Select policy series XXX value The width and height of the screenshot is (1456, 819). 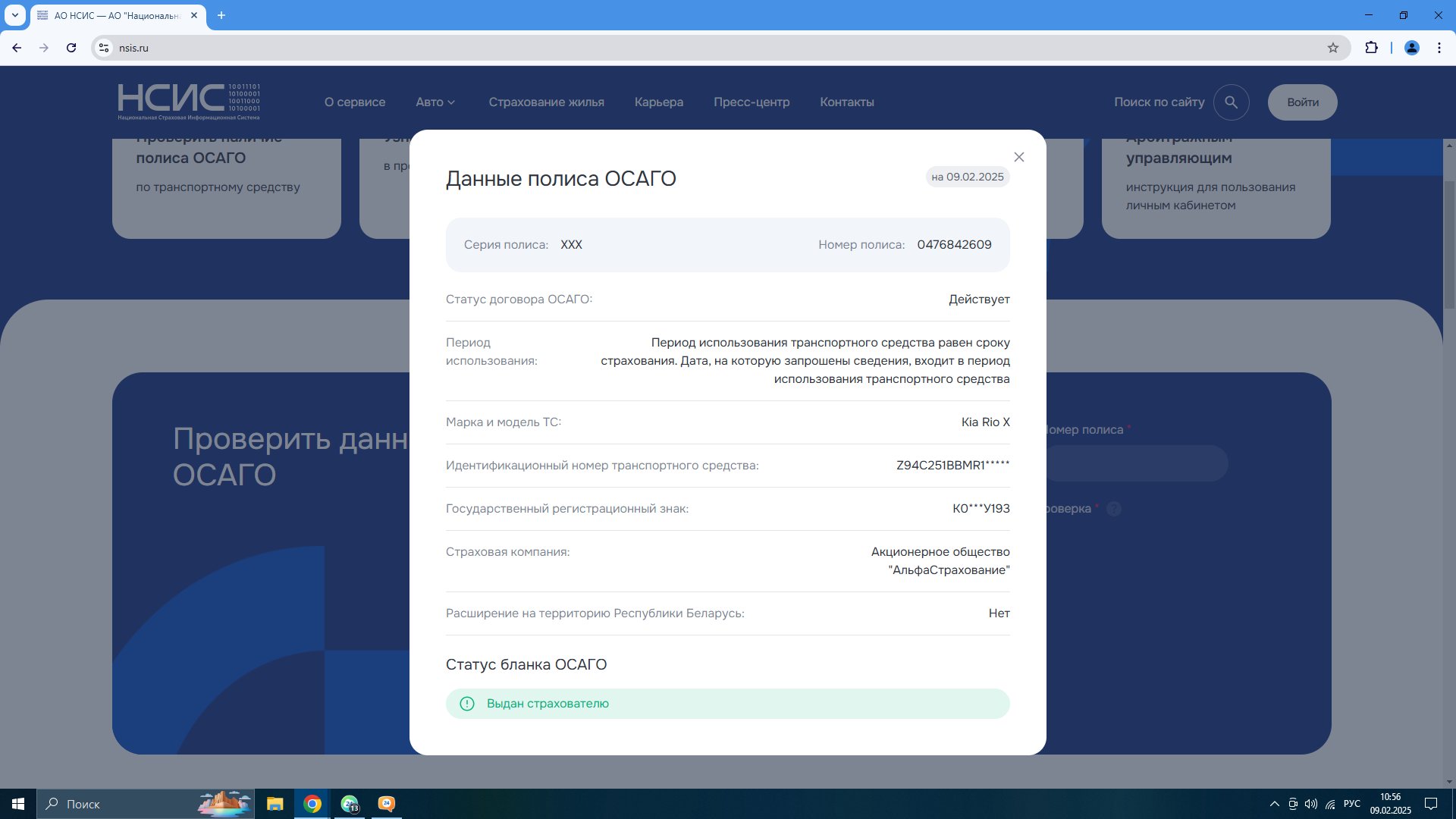point(571,244)
